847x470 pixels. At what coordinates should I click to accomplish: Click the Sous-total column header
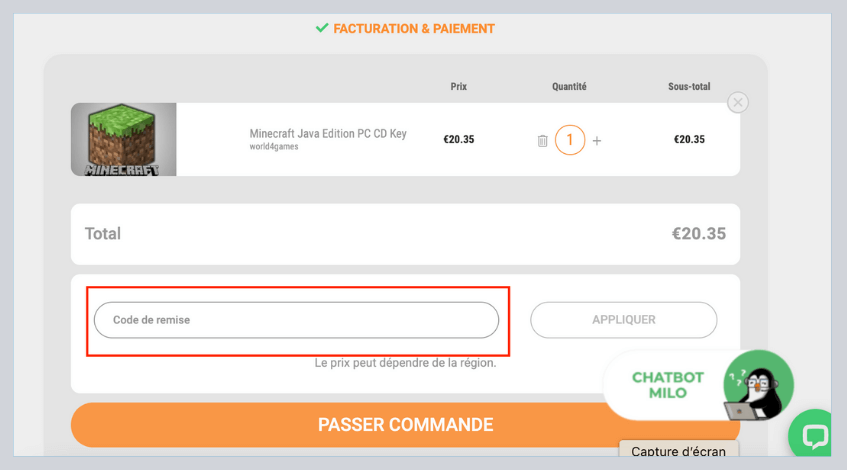pyautogui.click(x=689, y=87)
